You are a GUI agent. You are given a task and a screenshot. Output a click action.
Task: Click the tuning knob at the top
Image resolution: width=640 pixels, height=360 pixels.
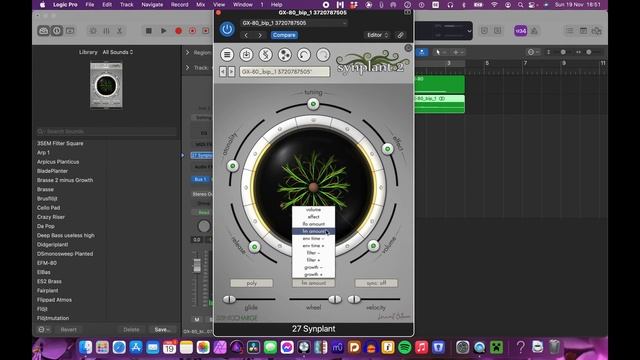pos(313,104)
